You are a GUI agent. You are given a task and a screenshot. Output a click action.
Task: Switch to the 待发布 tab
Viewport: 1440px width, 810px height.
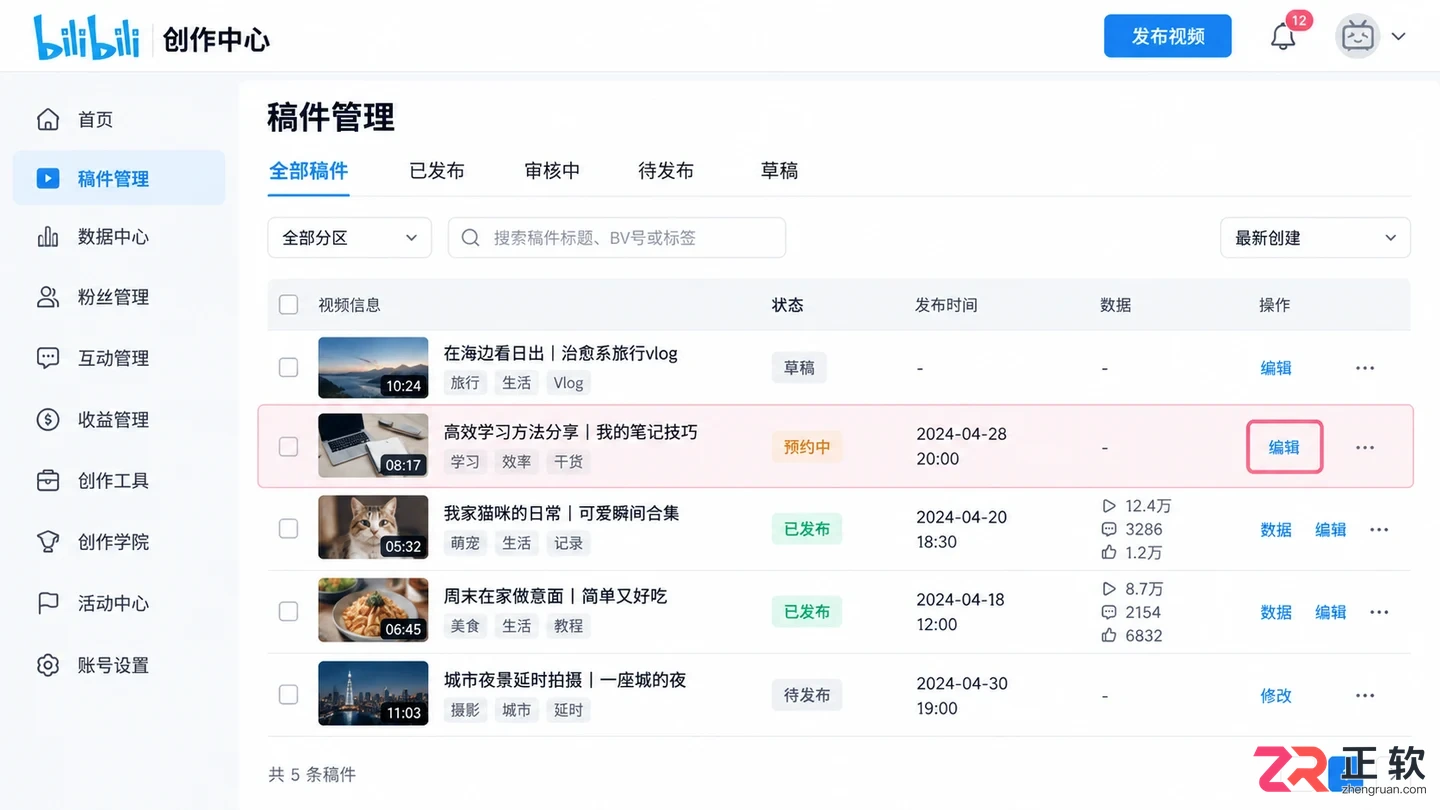pos(666,171)
